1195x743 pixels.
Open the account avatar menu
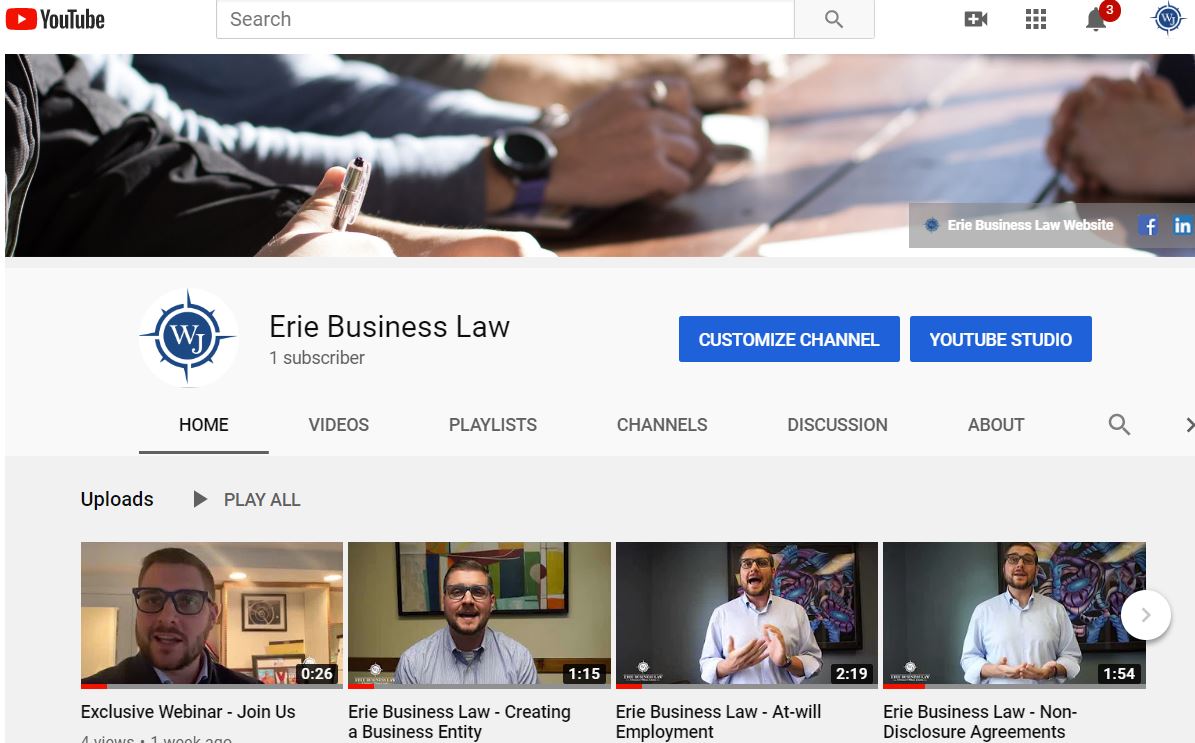pyautogui.click(x=1168, y=18)
